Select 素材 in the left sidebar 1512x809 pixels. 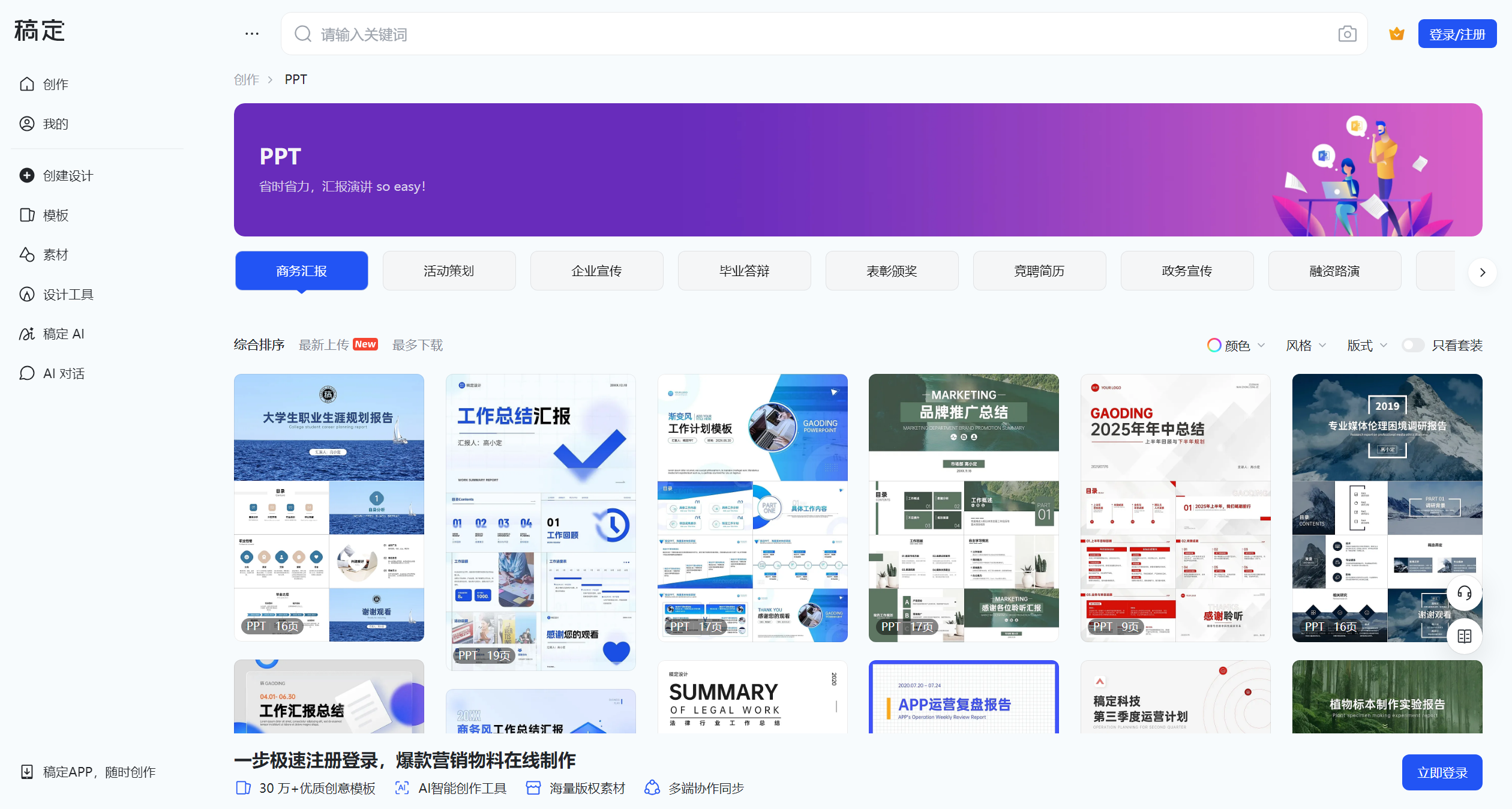click(55, 254)
